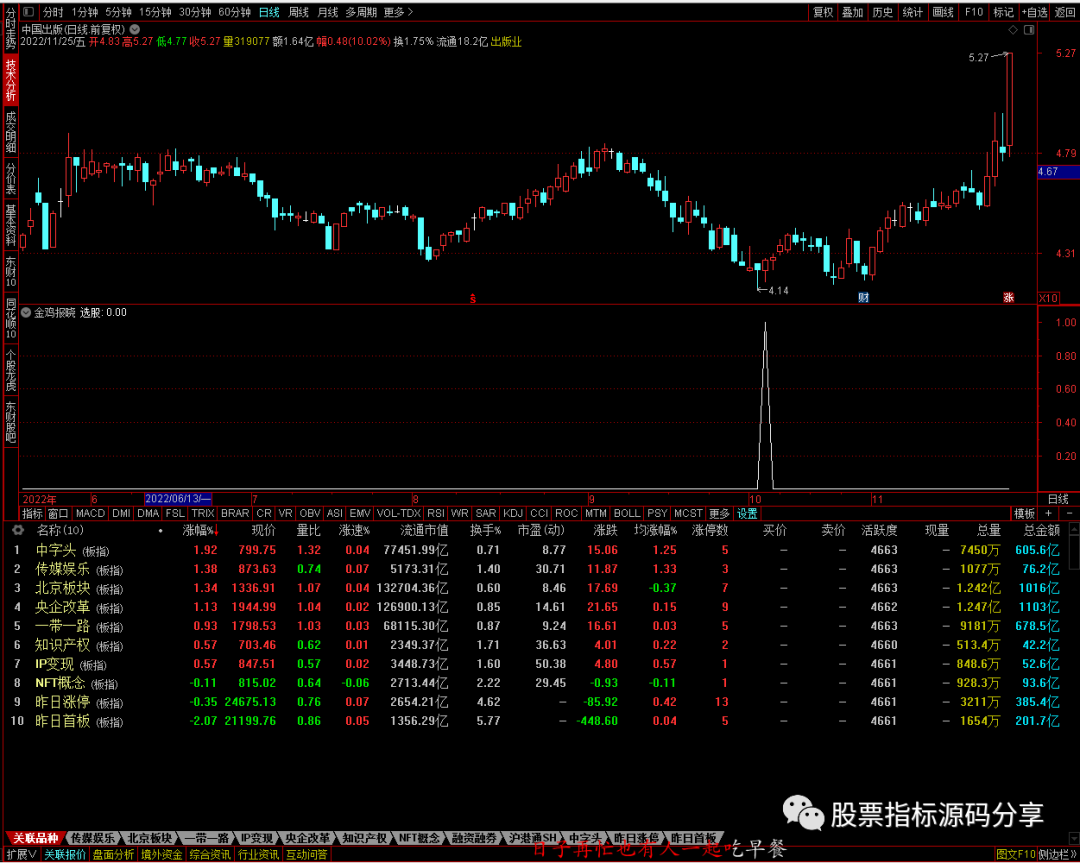Open 更多 indicators in the indicator bar
The width and height of the screenshot is (1080, 863).
(x=718, y=514)
